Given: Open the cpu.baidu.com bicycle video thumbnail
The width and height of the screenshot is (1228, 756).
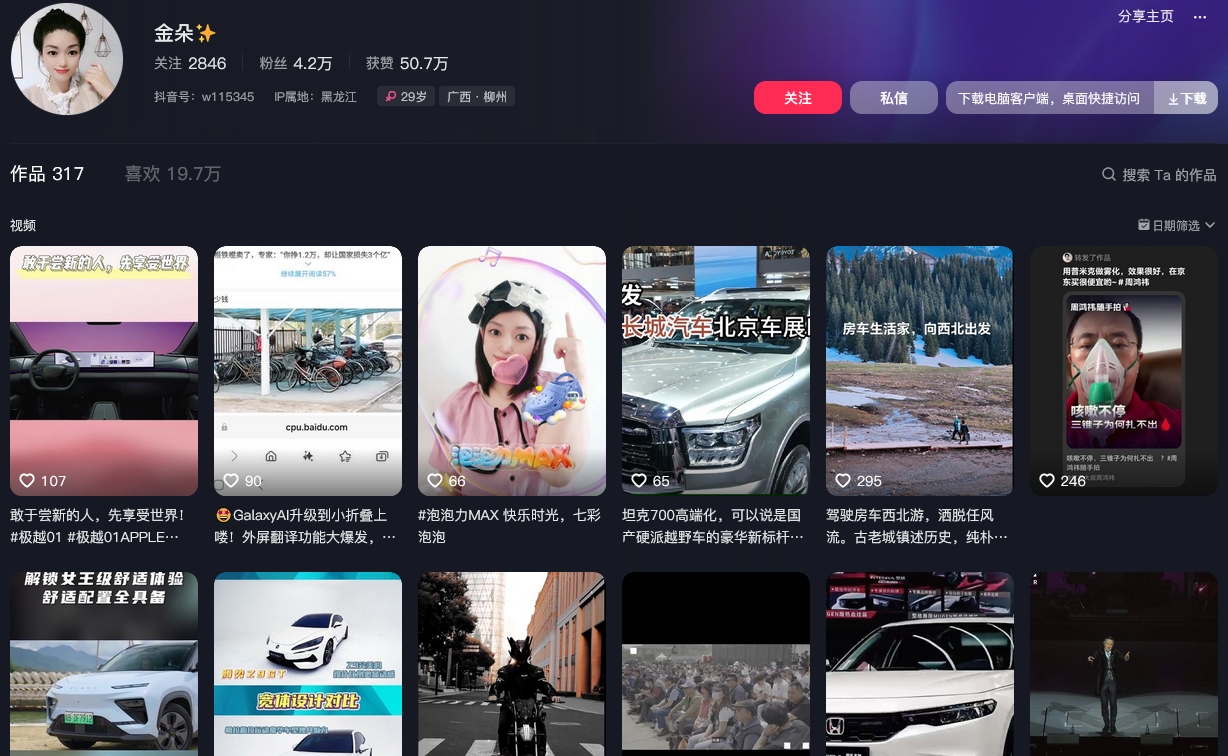Looking at the screenshot, I should (x=308, y=371).
